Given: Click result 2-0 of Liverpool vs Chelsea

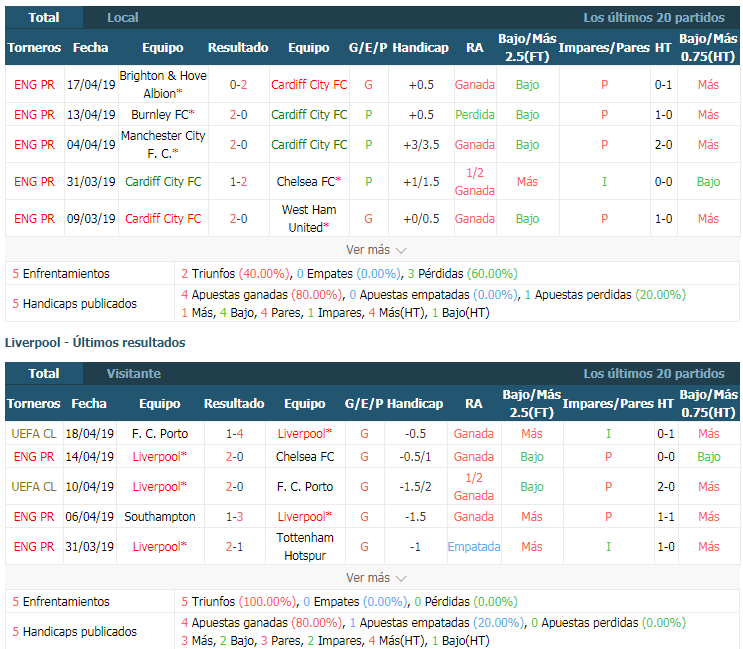Looking at the screenshot, I should [x=235, y=457].
